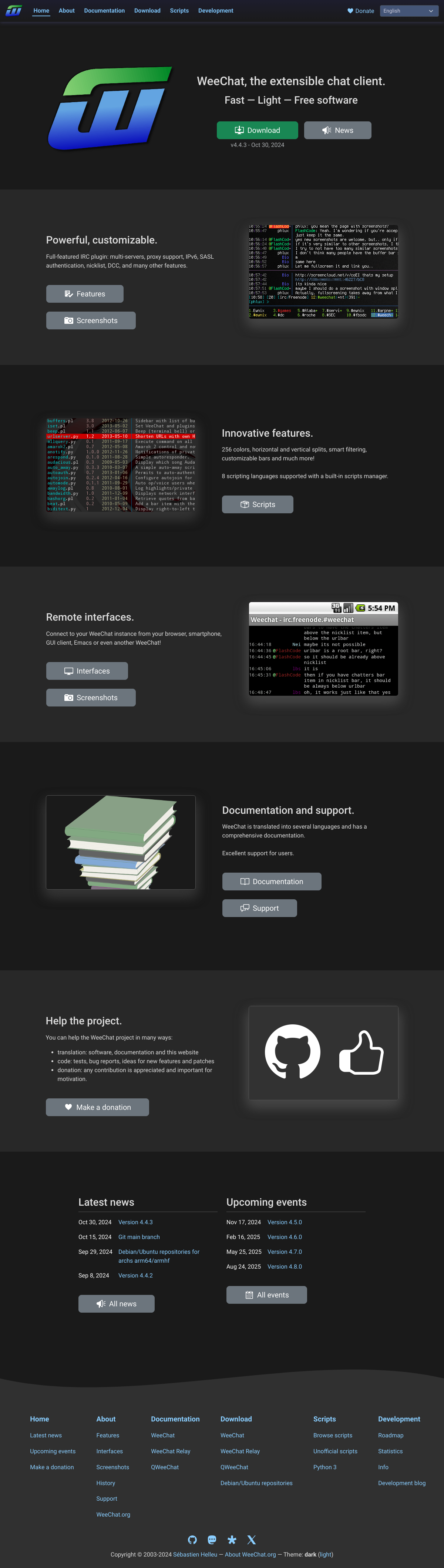Click the large GitHub logo in the Help section
The width and height of the screenshot is (444, 1568).
tap(293, 1051)
